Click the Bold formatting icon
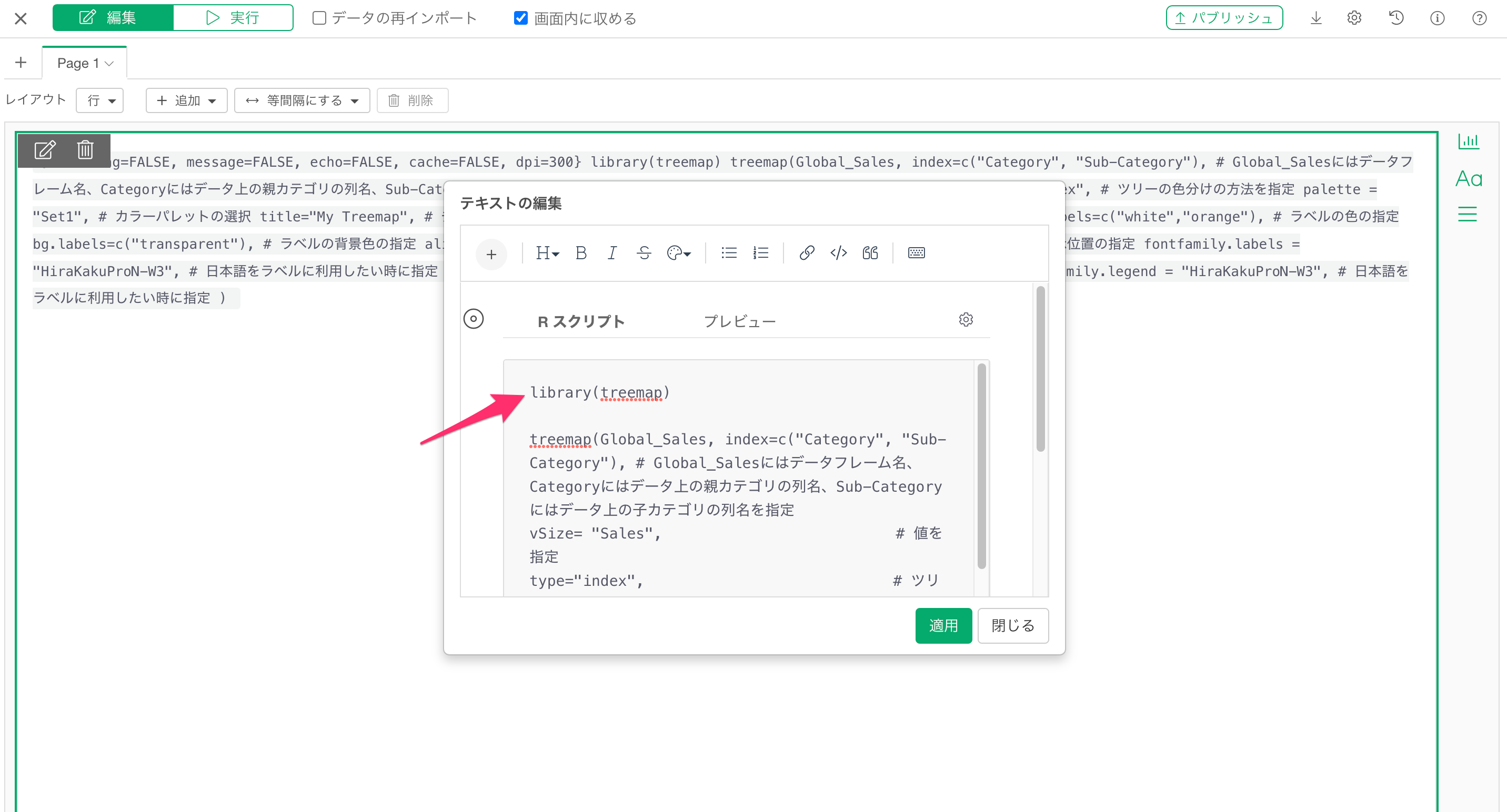 click(x=580, y=253)
